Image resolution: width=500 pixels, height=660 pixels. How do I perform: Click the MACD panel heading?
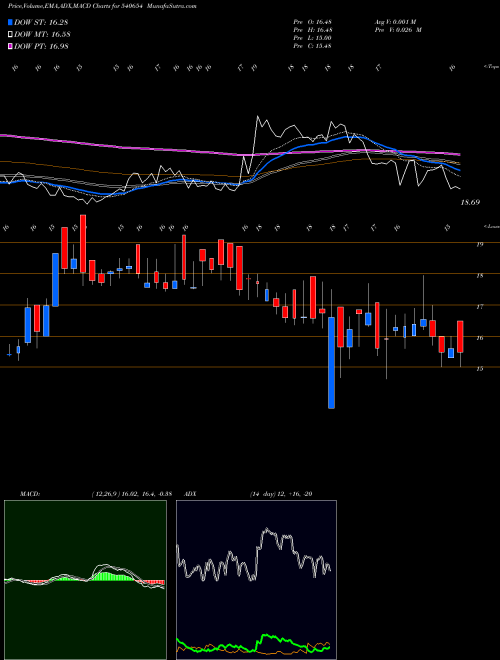coord(29,494)
